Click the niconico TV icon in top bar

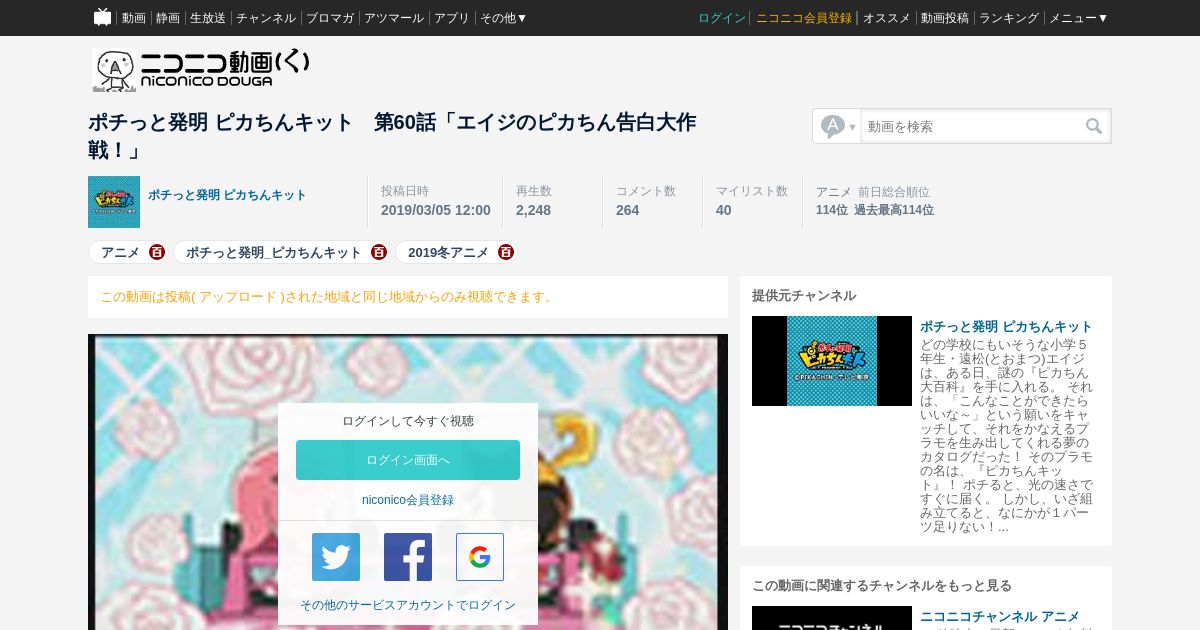pos(102,17)
